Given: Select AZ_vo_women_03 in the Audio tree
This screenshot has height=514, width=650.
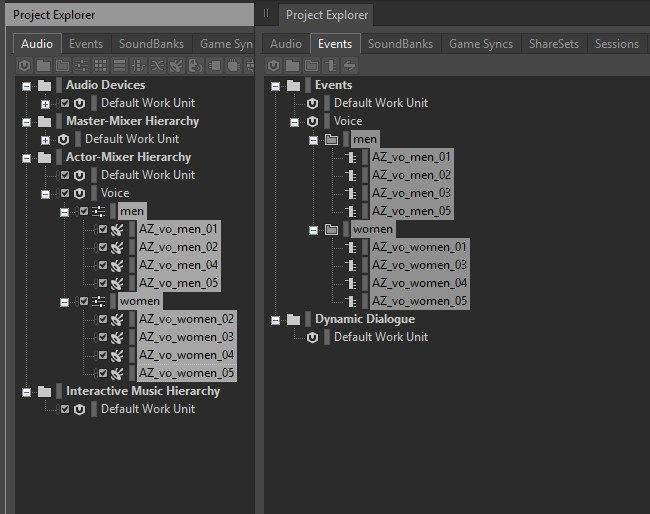Looking at the screenshot, I should pyautogui.click(x=187, y=337).
